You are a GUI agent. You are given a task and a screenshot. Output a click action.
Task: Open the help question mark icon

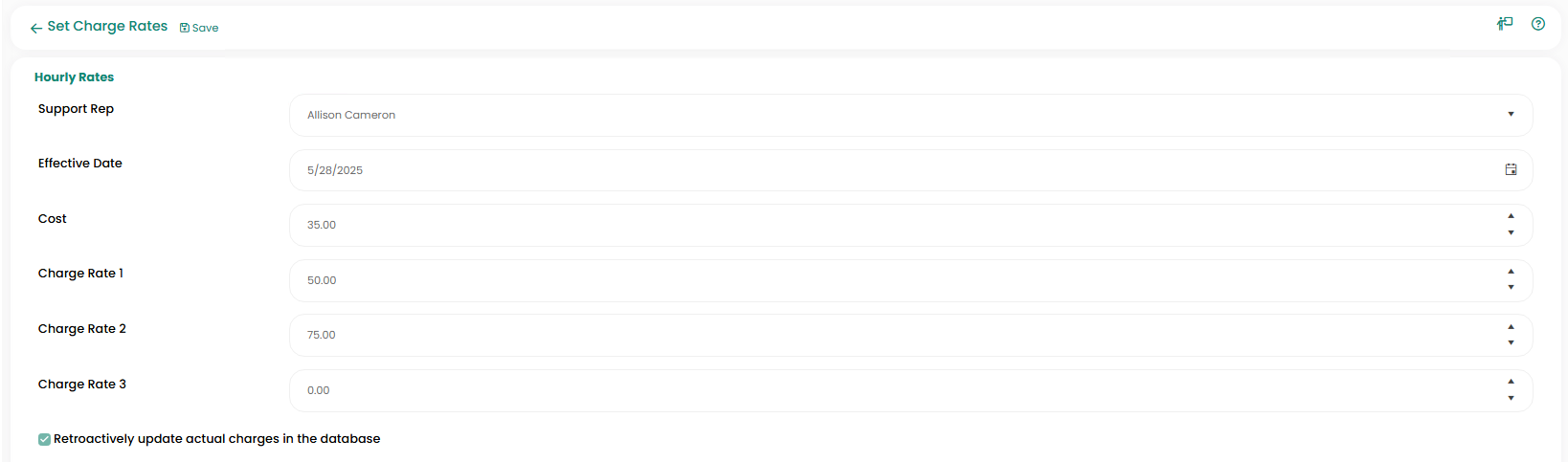[1538, 24]
